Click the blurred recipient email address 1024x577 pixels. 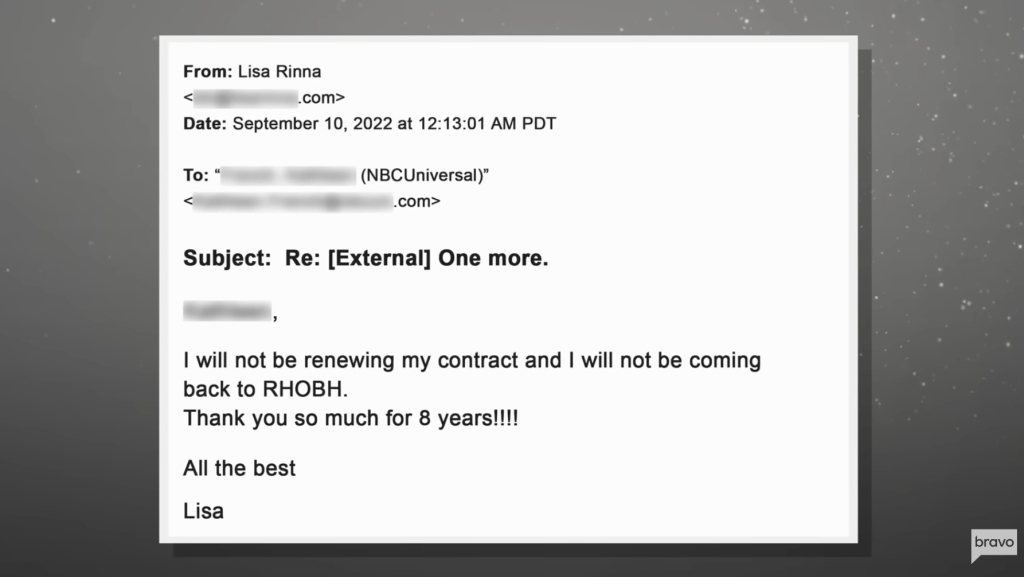point(312,202)
